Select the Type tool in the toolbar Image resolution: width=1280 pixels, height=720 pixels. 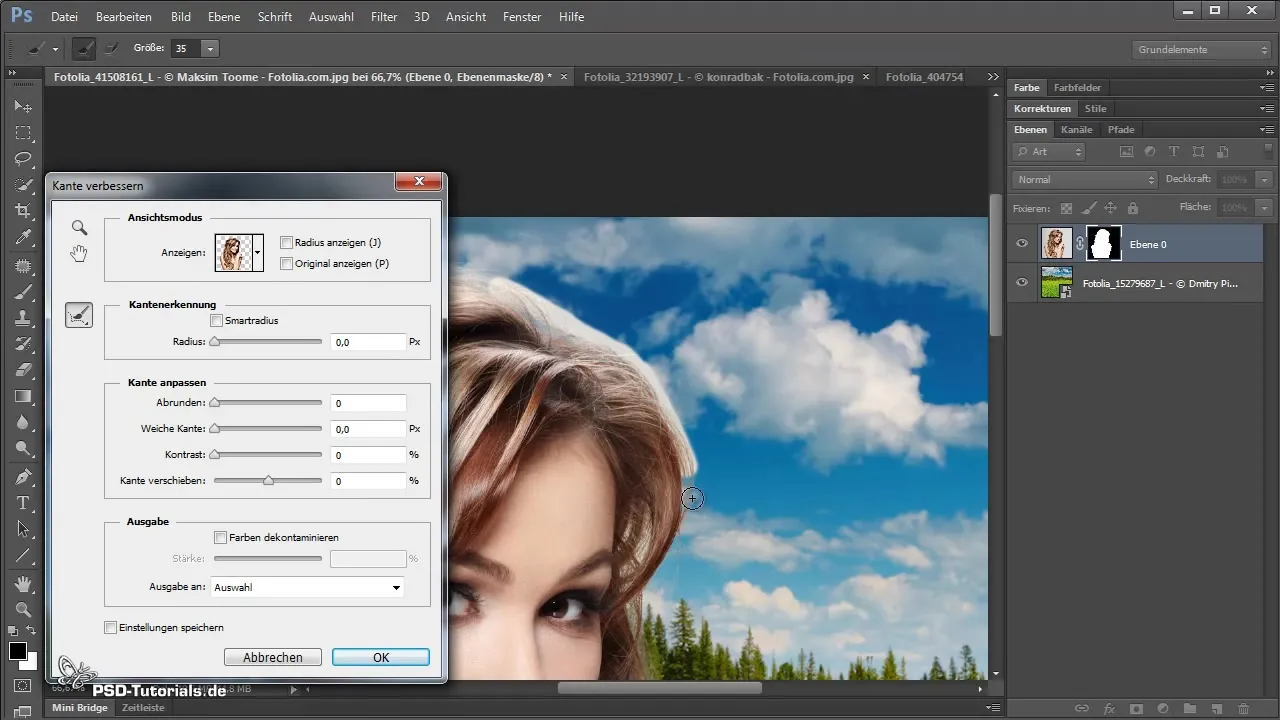pyautogui.click(x=23, y=503)
